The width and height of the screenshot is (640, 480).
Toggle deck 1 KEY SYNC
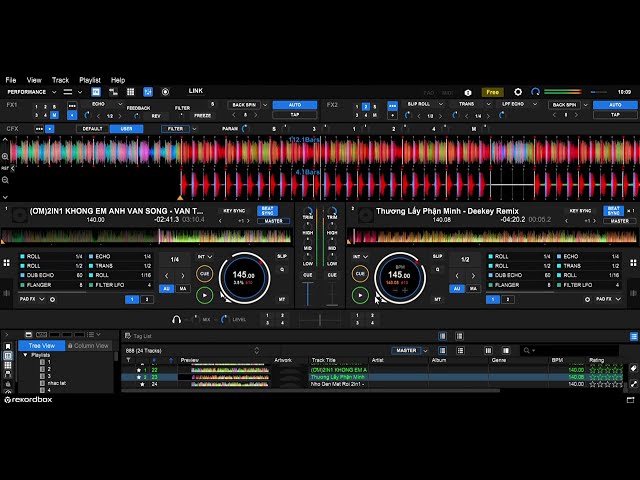pos(234,211)
